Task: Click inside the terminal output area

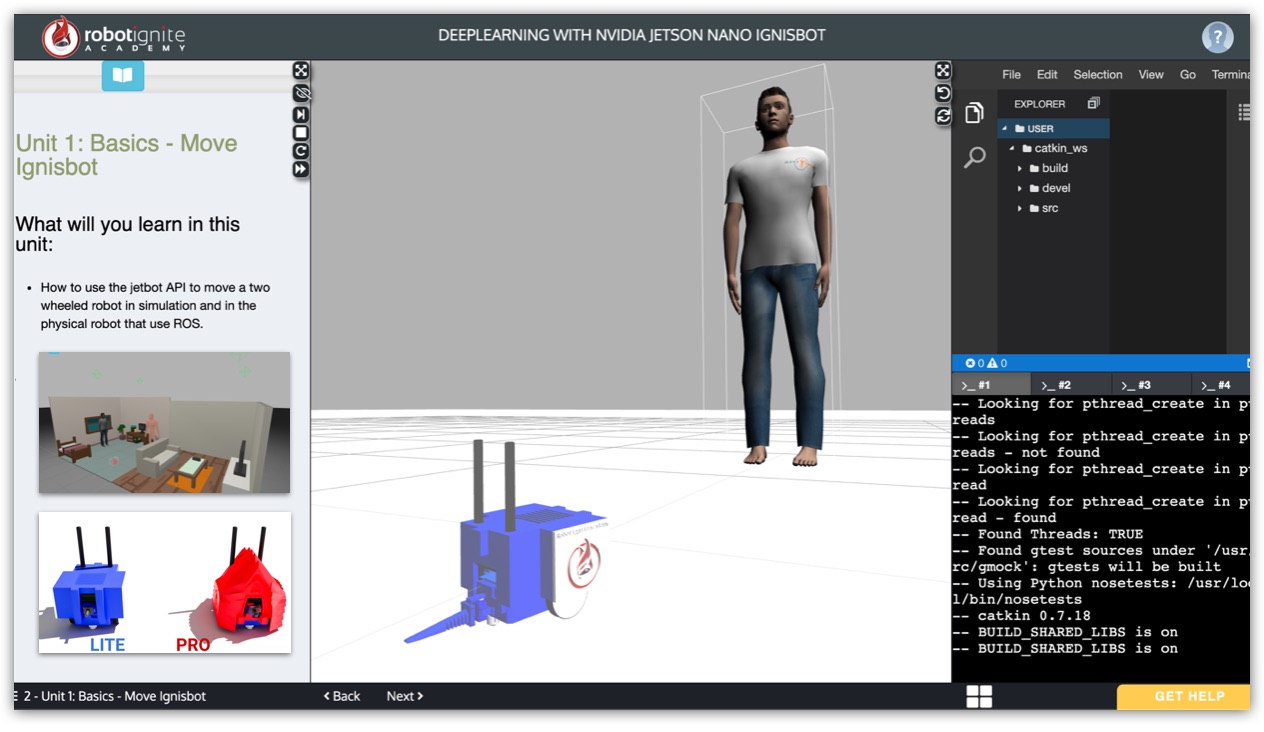Action: (x=1100, y=538)
